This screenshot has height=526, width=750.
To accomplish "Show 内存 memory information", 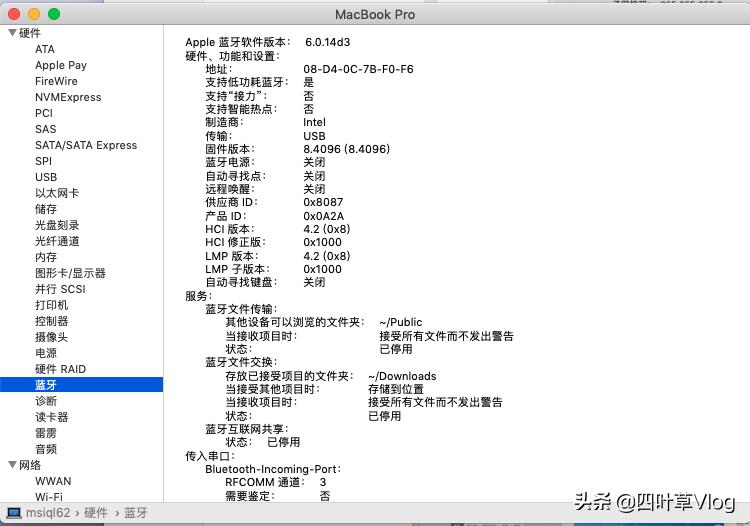I will pyautogui.click(x=46, y=257).
